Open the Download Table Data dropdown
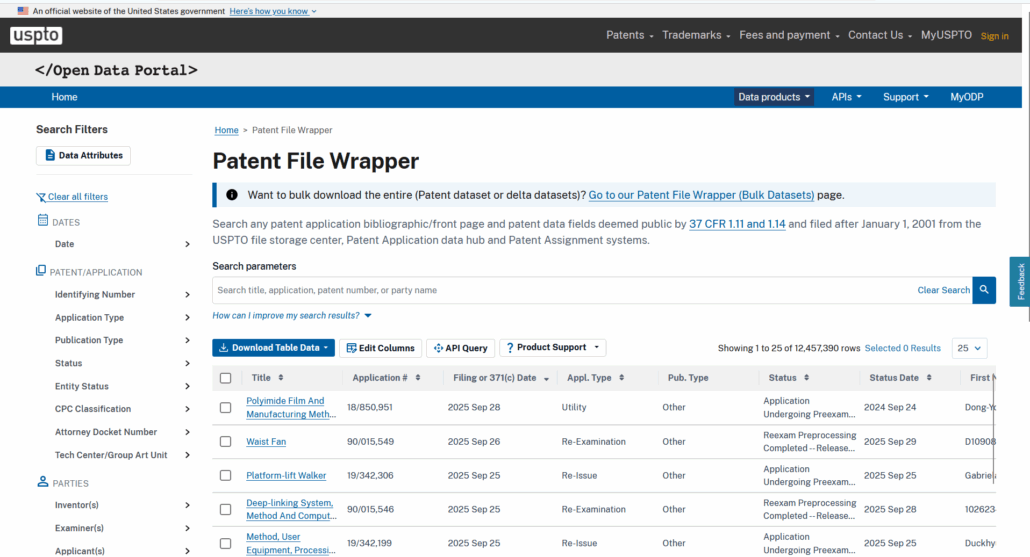Screen dimensions: 1030x557 click(x=272, y=348)
